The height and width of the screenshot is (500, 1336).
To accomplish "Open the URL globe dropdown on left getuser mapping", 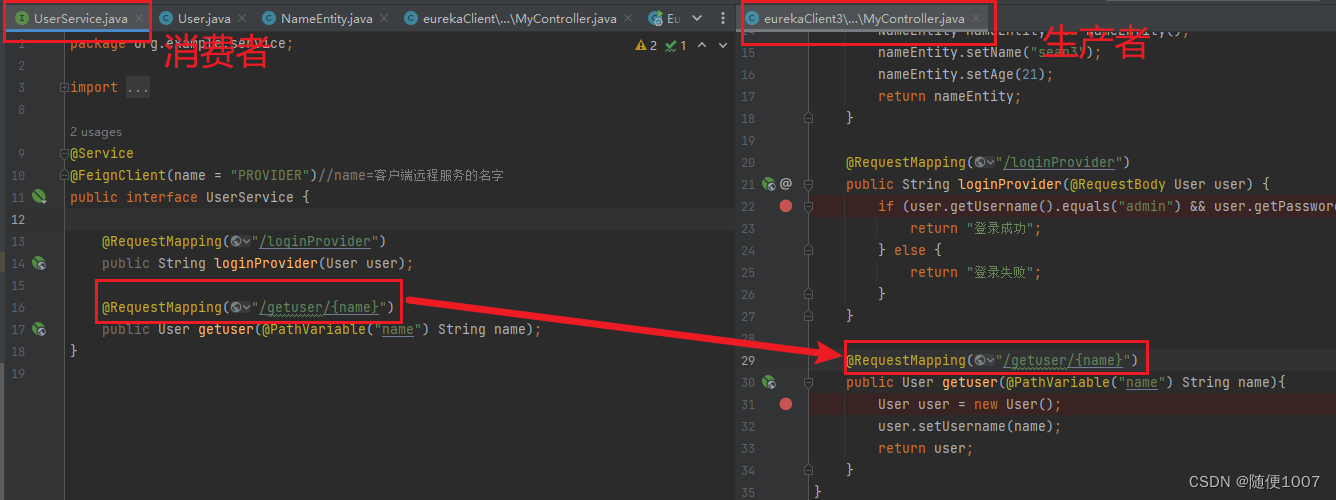I will point(240,307).
